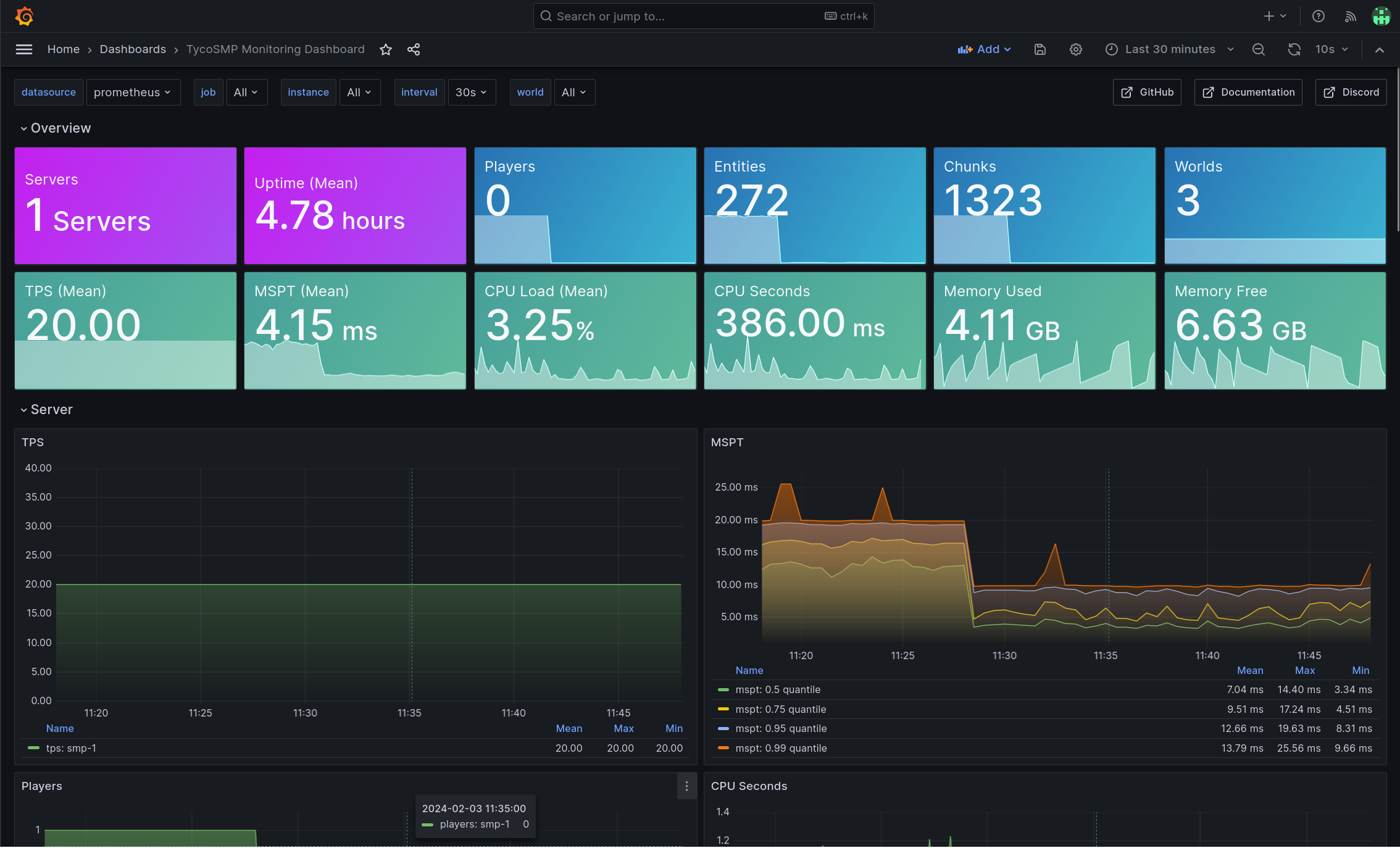Open the interval 30s dropdown
Viewport: 1400px width, 848px height.
pyautogui.click(x=472, y=92)
